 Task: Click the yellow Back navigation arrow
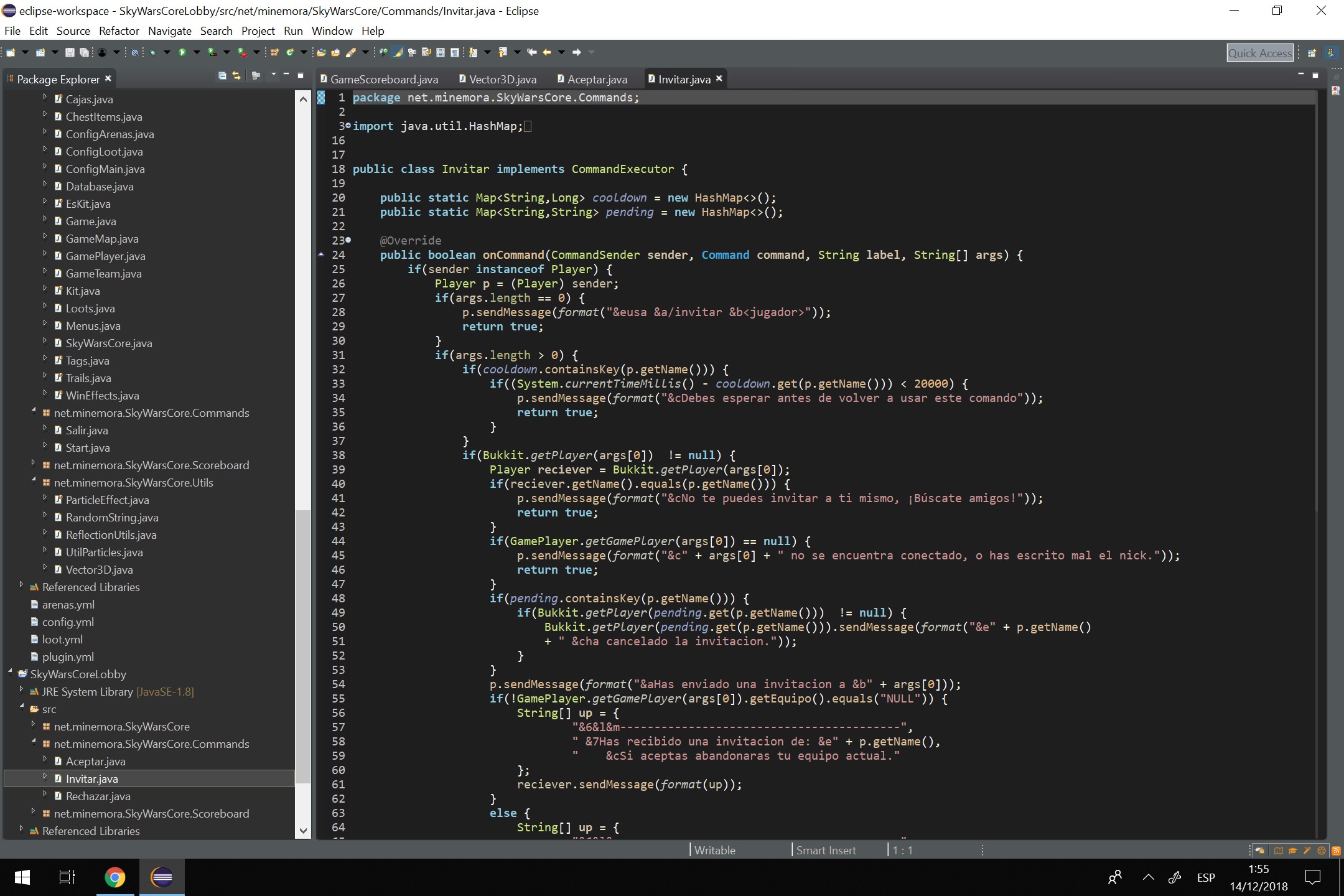tap(547, 52)
